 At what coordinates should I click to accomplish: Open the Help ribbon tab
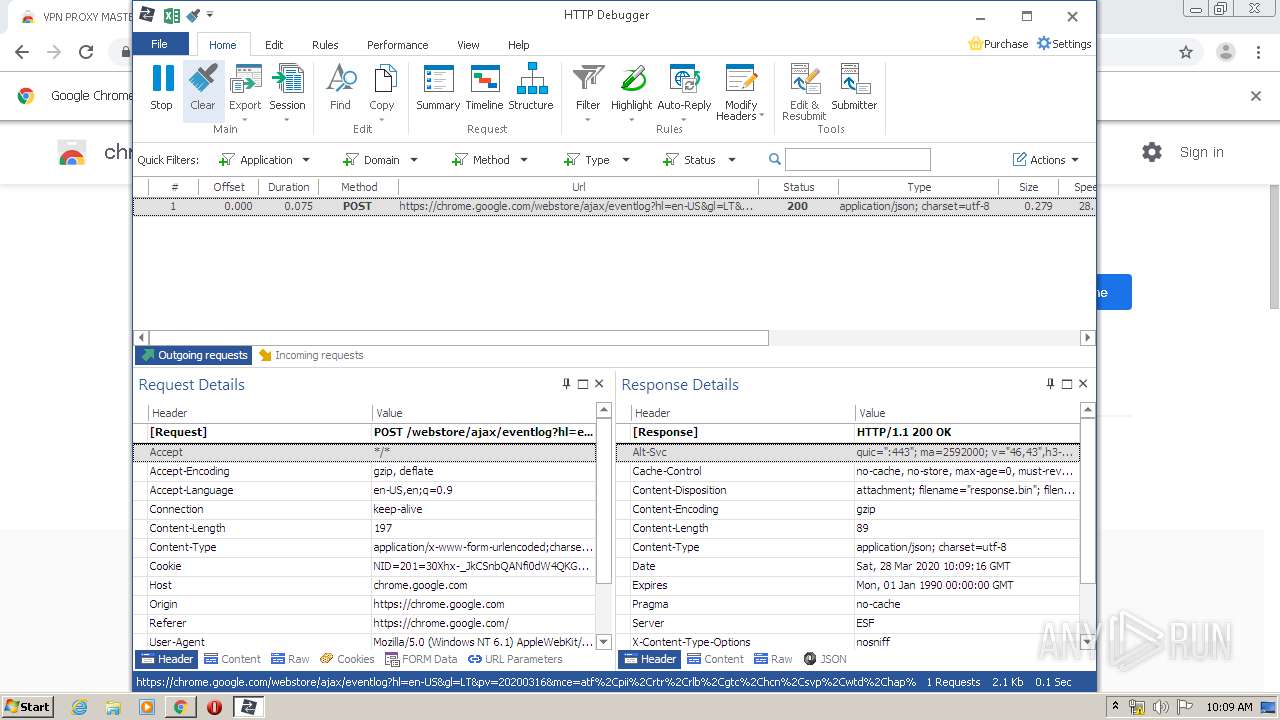tap(518, 45)
